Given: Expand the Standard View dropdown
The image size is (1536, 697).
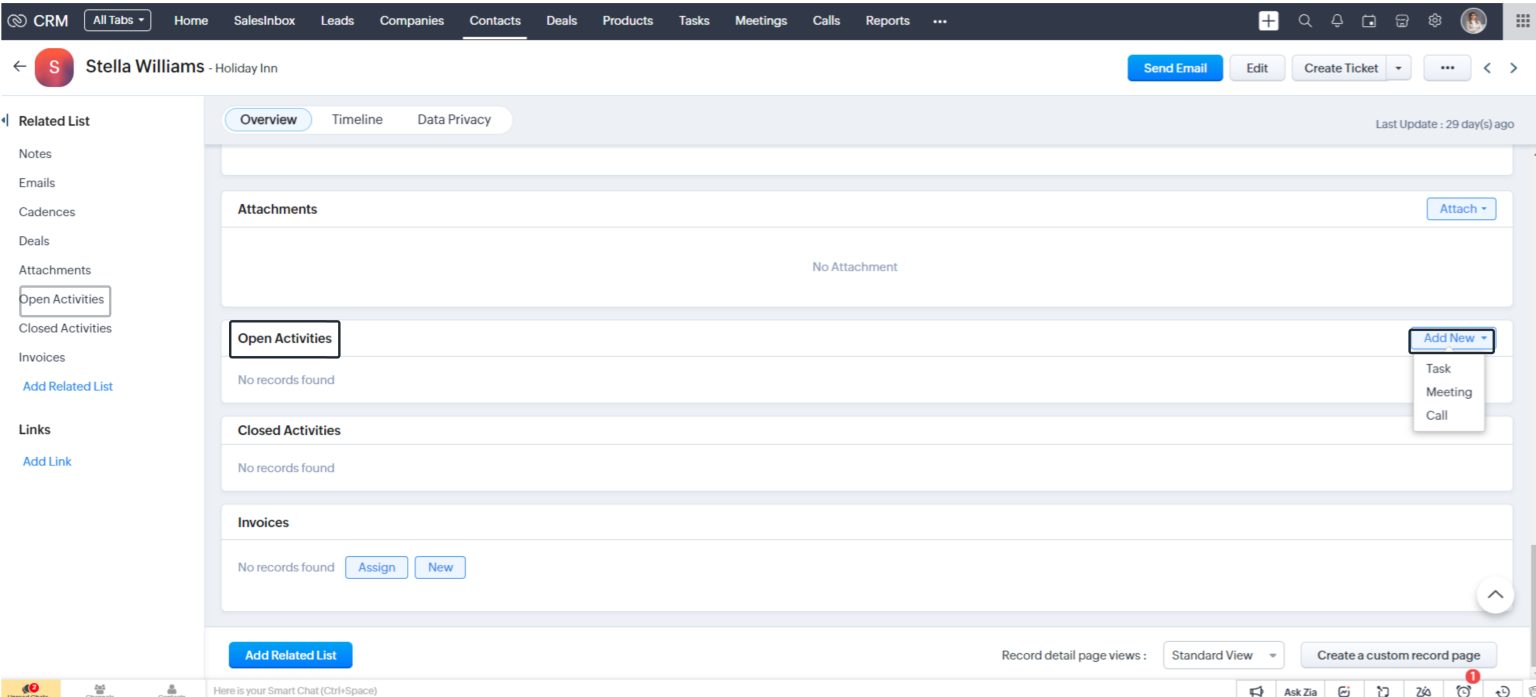Looking at the screenshot, I should tap(1222, 654).
